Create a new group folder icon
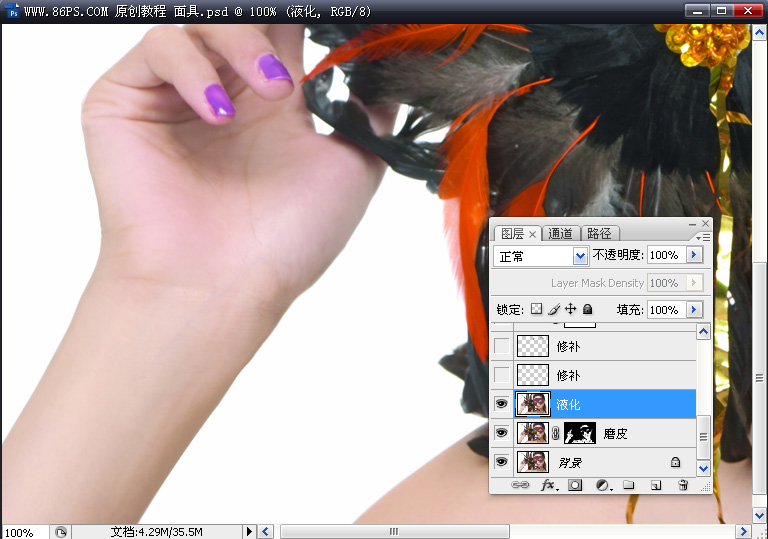 (628, 485)
